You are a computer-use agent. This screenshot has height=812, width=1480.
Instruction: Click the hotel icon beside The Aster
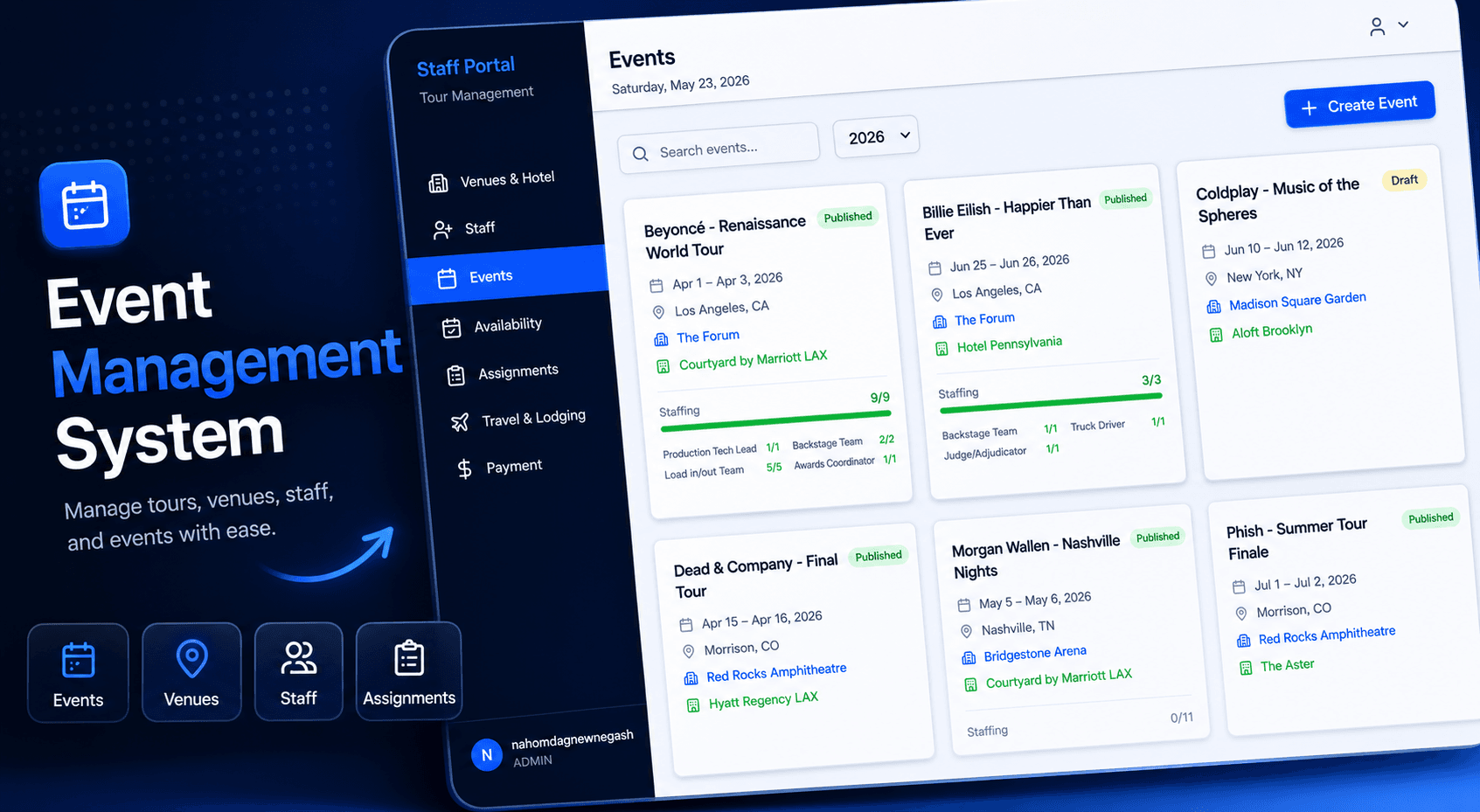click(x=1246, y=669)
